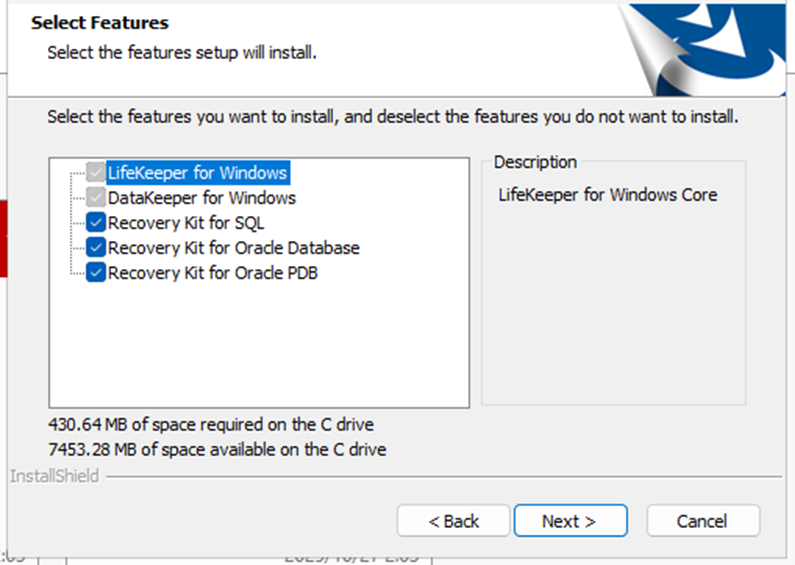This screenshot has height=565, width=795.
Task: Click the 'Select Features' heading
Action: [x=100, y=22]
